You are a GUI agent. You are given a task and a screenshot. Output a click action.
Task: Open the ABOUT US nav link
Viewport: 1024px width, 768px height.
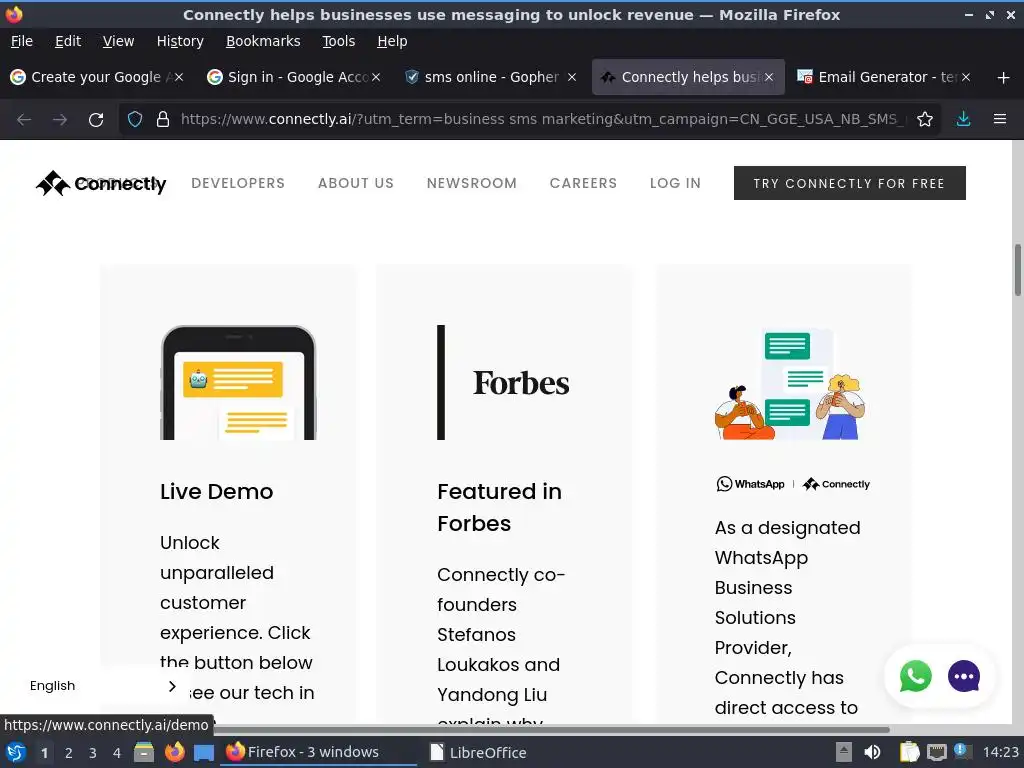click(356, 184)
